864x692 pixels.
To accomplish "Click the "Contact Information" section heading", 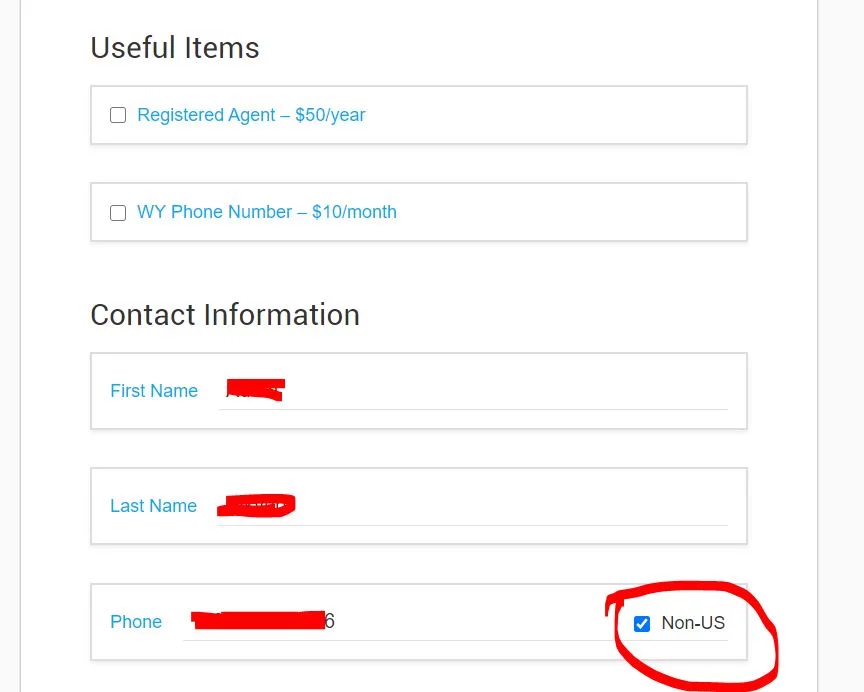I will pos(225,315).
